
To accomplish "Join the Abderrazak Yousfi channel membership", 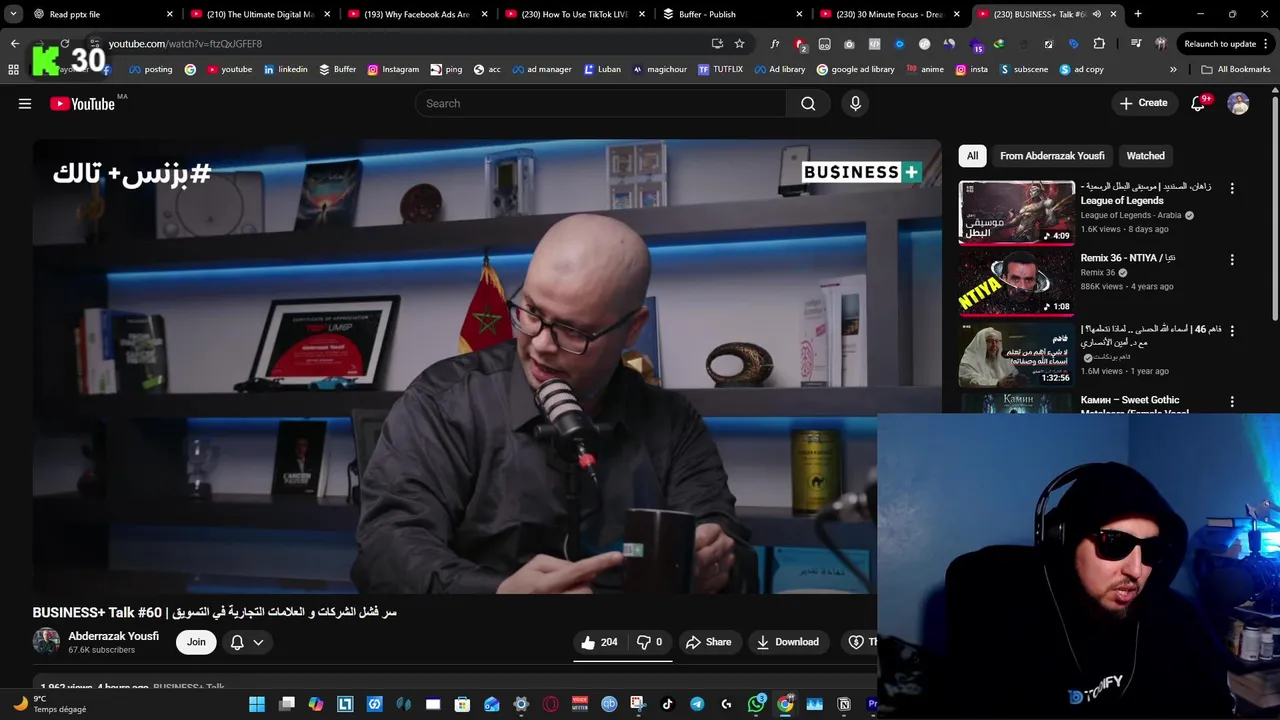I will pos(196,642).
